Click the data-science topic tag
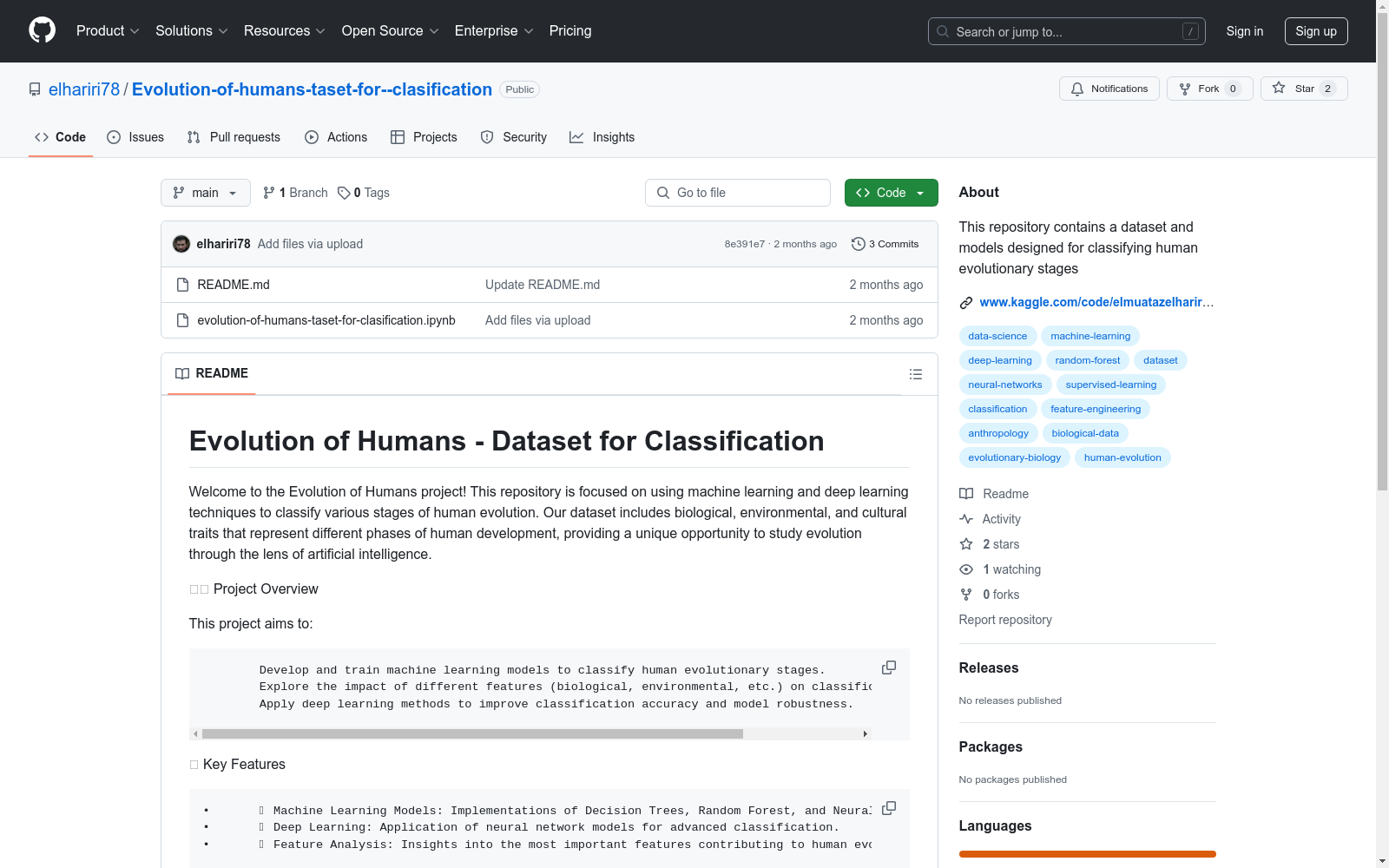 [997, 336]
